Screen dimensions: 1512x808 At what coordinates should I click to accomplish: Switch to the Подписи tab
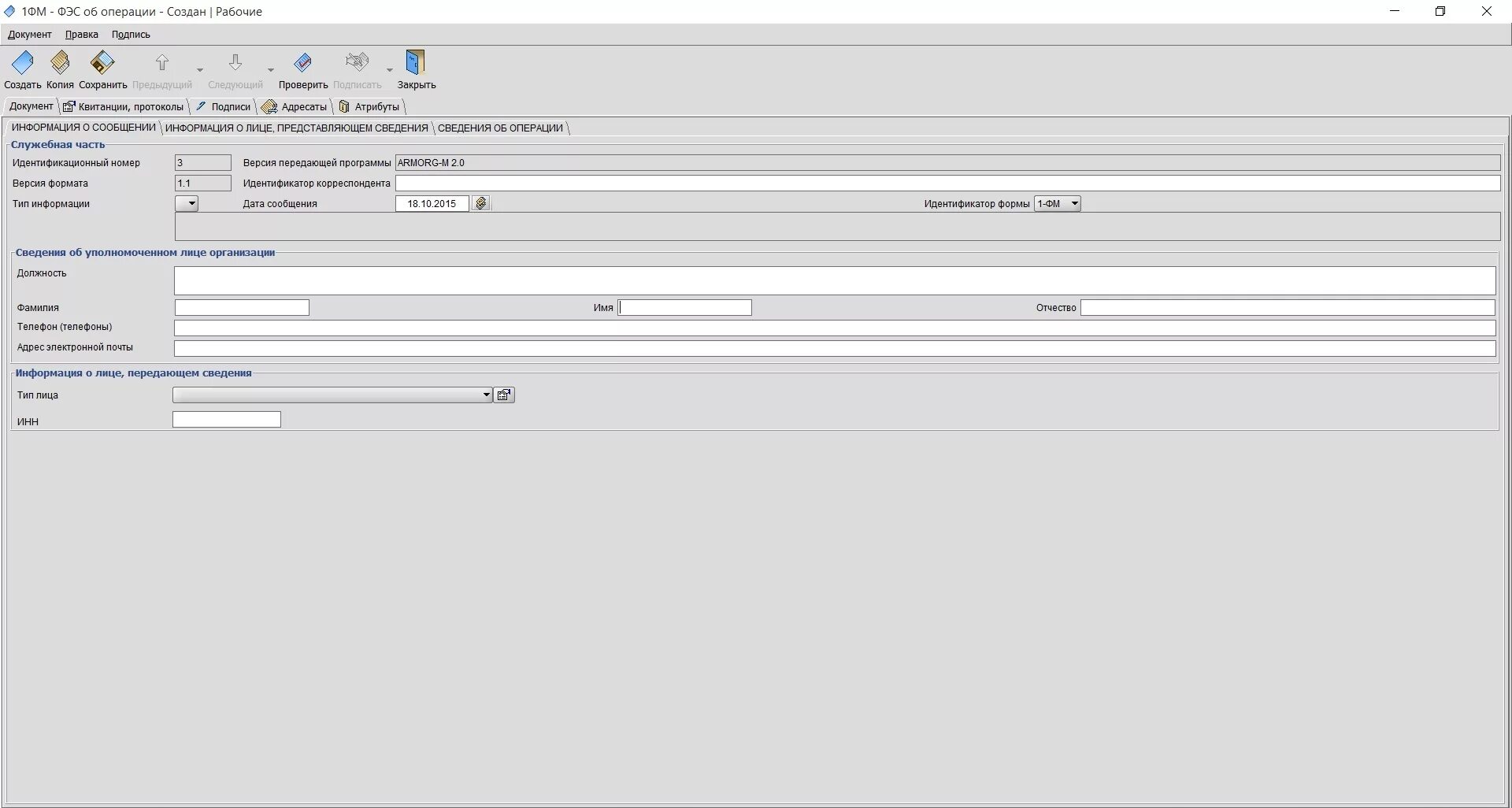coord(224,106)
